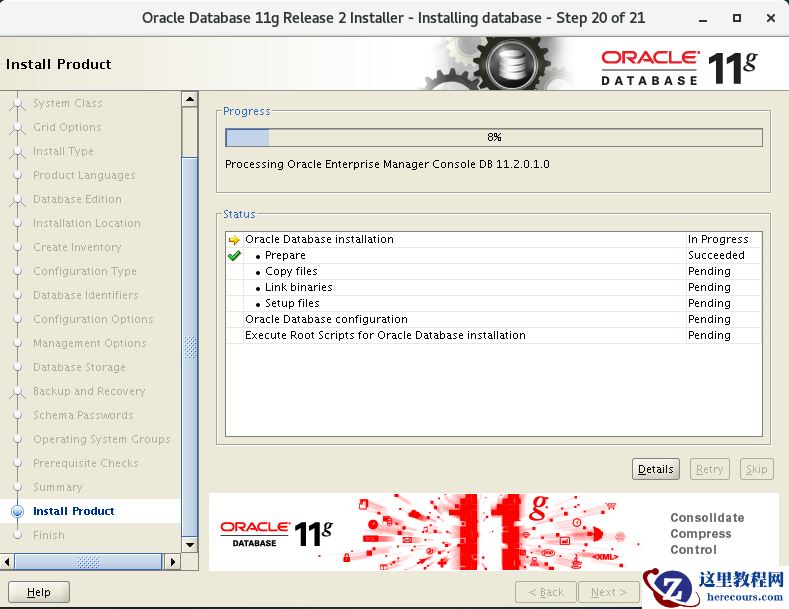Select the Oracle Database configuration row
789x609 pixels.
pyautogui.click(x=494, y=319)
